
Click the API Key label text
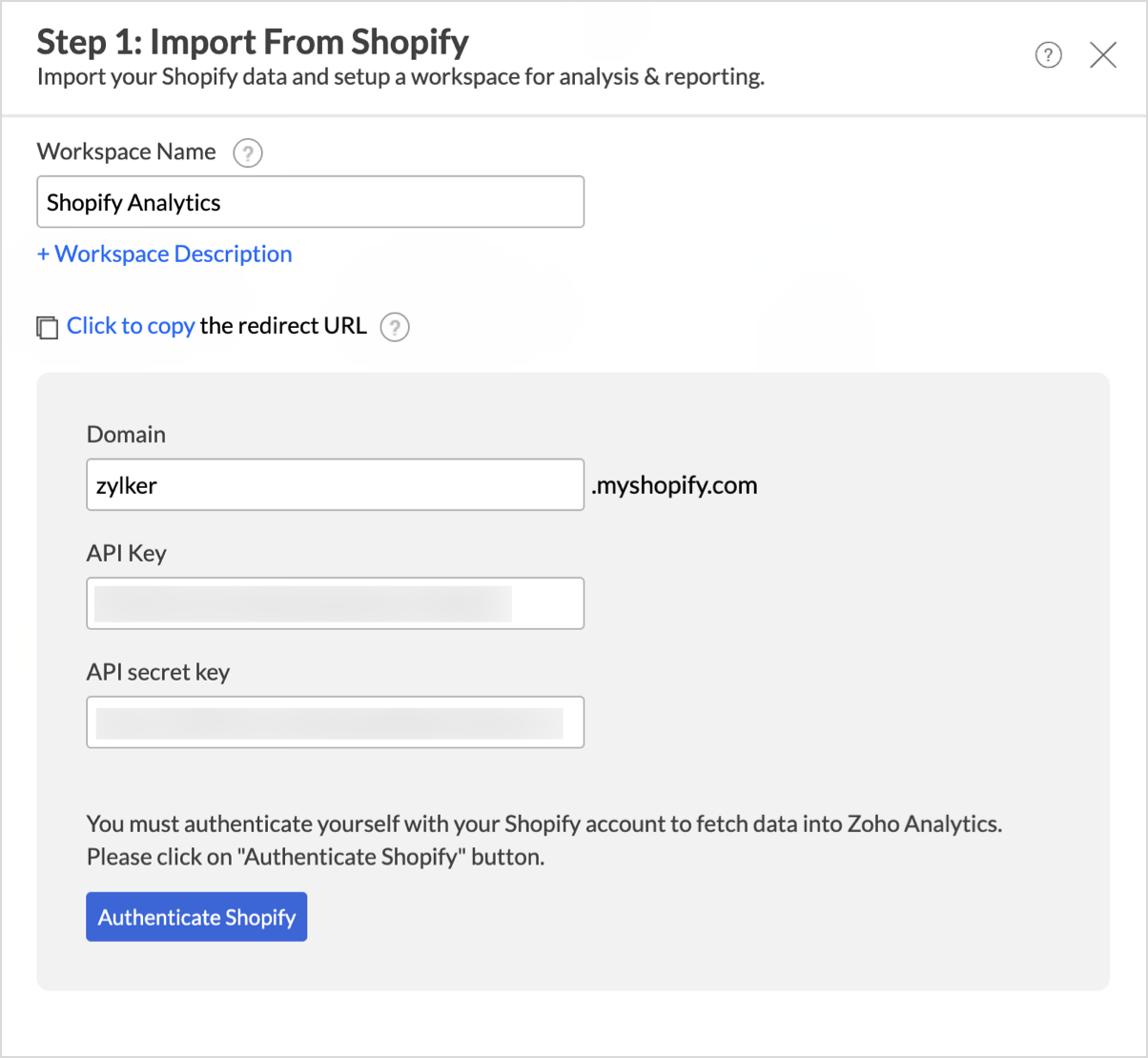click(x=126, y=554)
